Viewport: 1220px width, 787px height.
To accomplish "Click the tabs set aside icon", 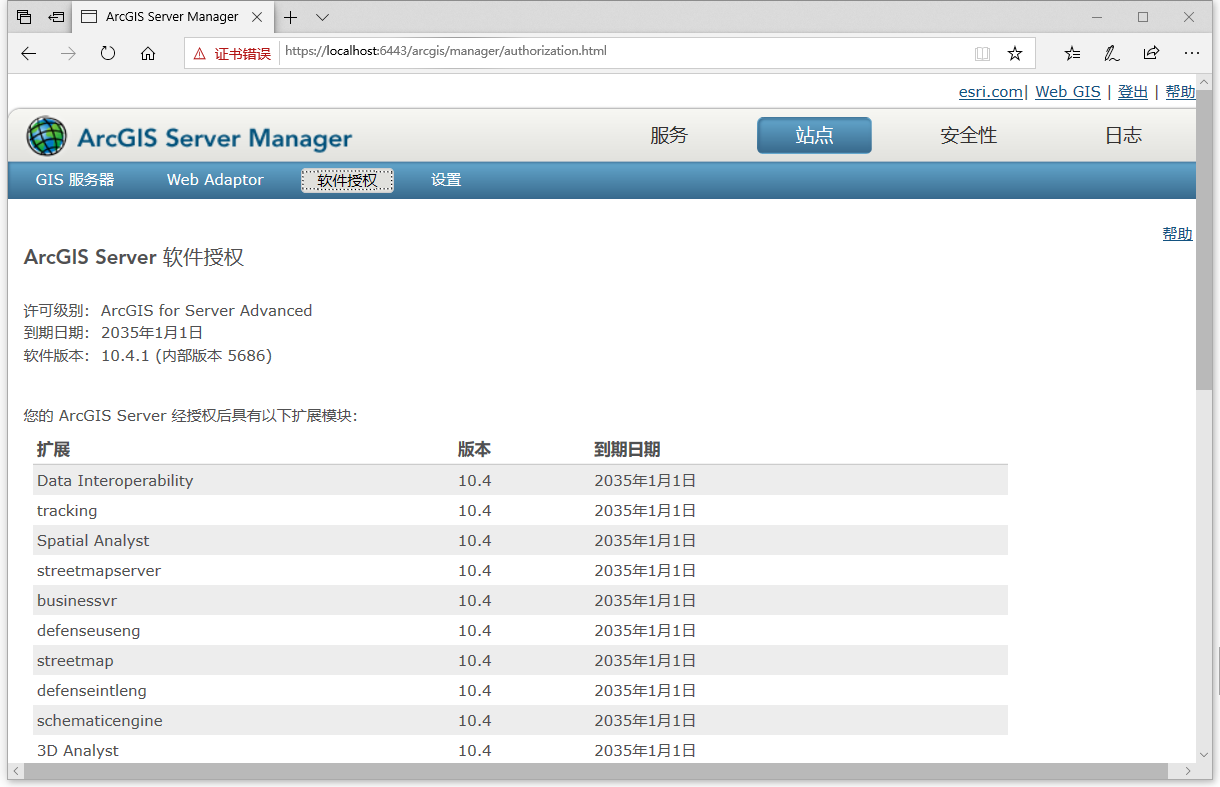I will point(24,17).
